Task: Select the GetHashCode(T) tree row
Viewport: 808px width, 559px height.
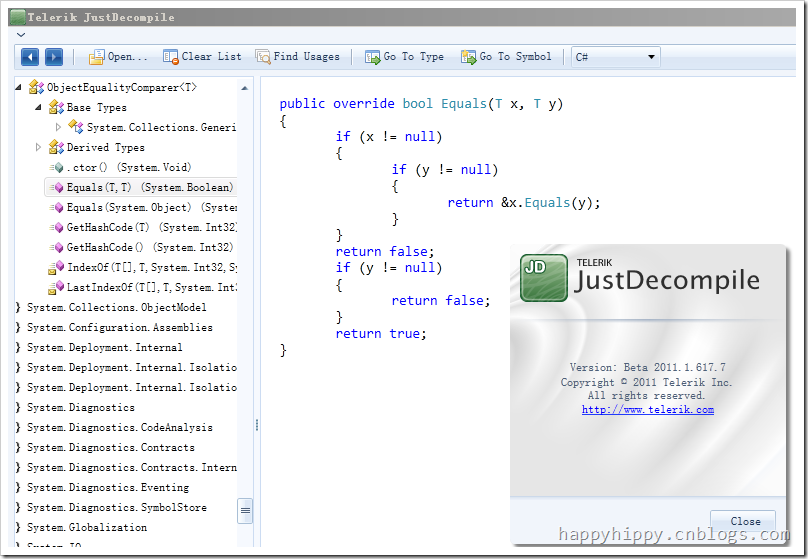Action: [141, 228]
